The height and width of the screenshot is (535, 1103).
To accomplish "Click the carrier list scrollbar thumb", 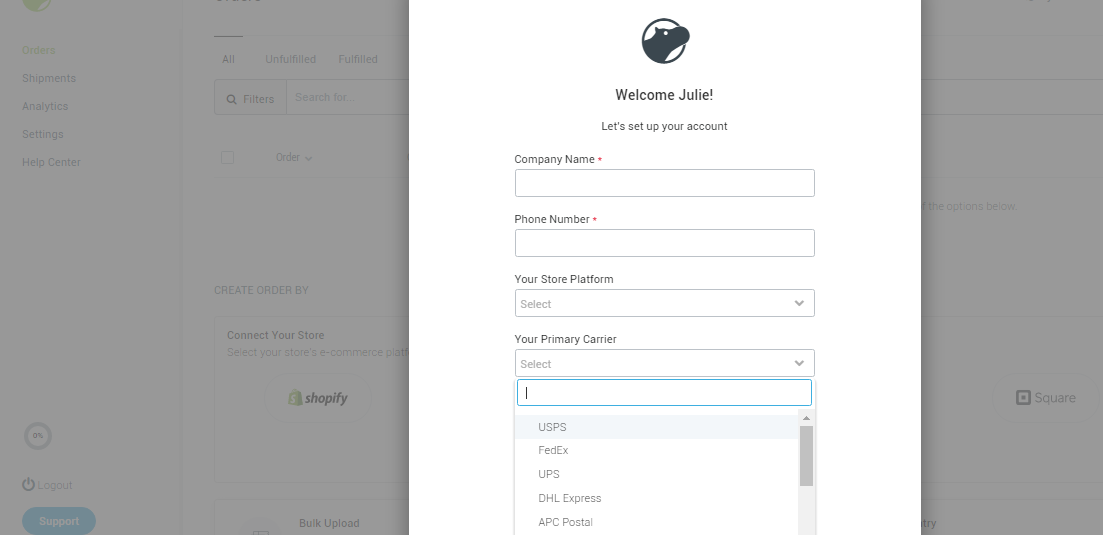I will [806, 456].
